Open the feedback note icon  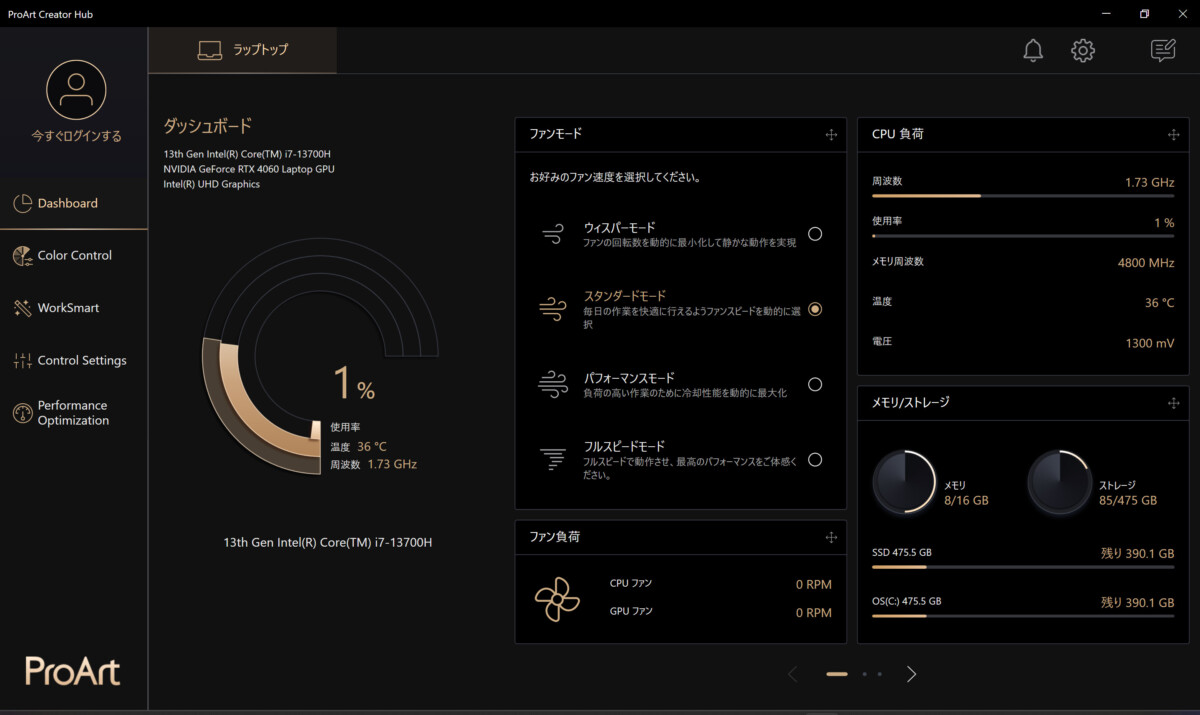coord(1162,51)
